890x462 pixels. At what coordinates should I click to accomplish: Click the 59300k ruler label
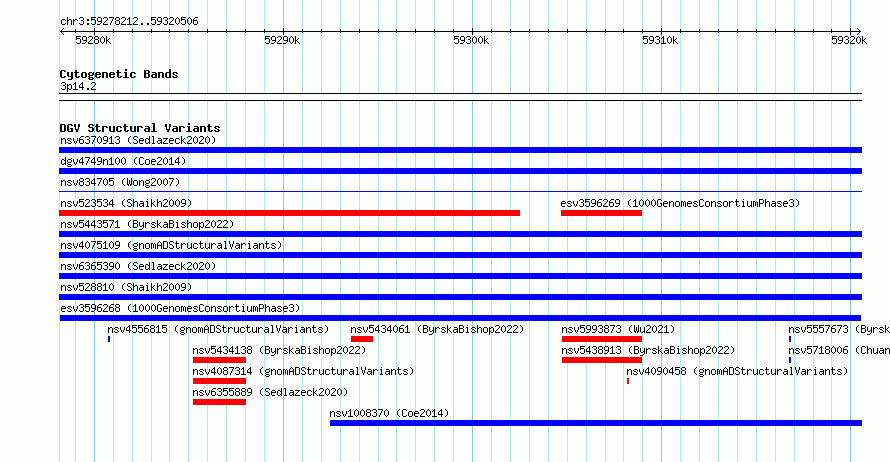[471, 40]
